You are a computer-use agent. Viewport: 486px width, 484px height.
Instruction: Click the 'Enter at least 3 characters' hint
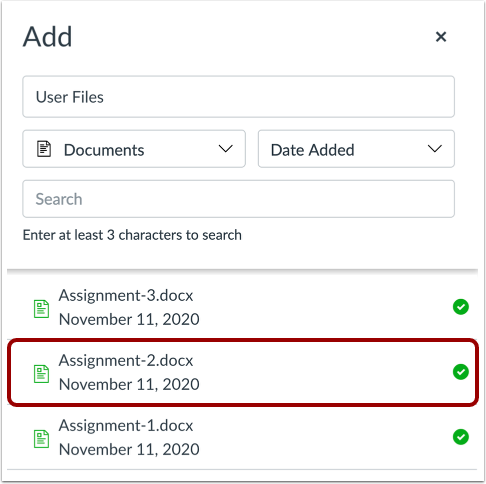coord(132,235)
